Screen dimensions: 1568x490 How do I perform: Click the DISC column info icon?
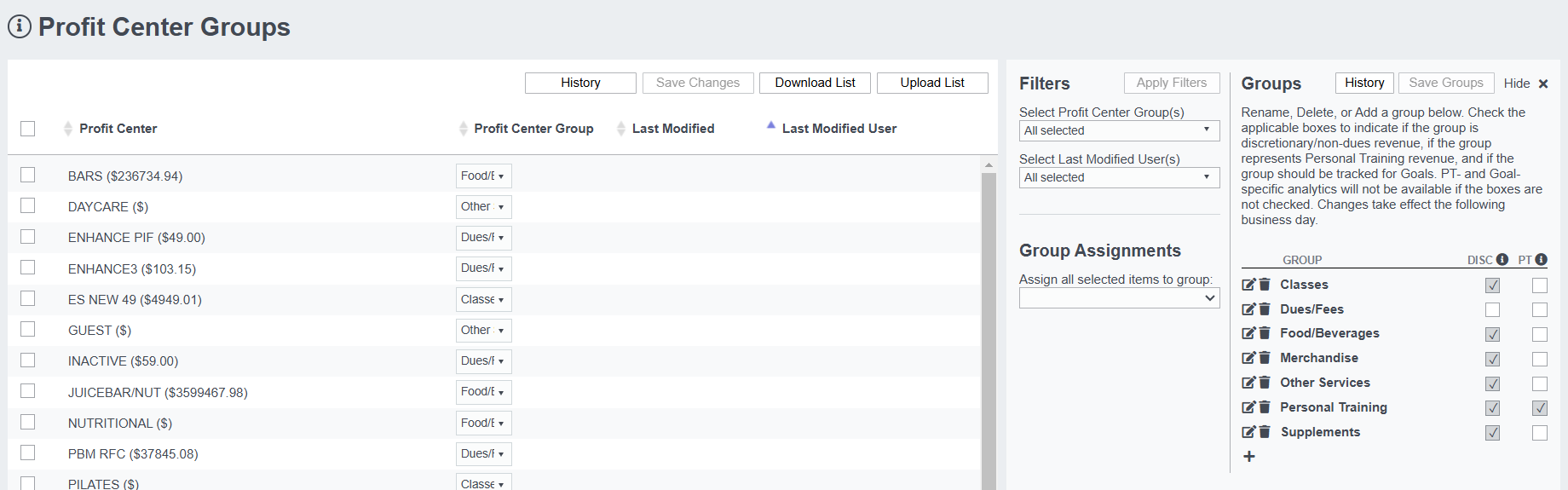tap(1502, 260)
